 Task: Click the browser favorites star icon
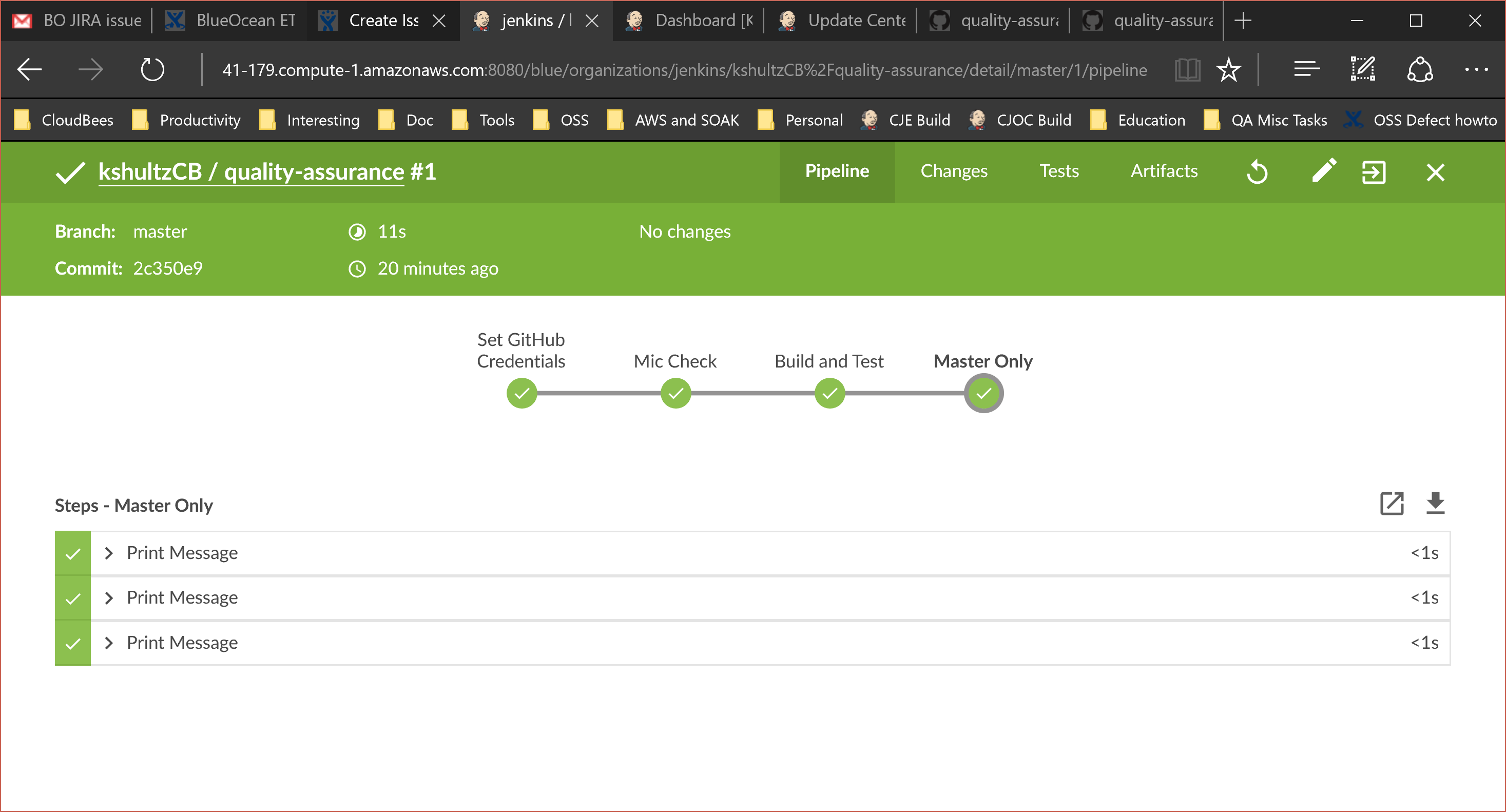(x=1228, y=70)
